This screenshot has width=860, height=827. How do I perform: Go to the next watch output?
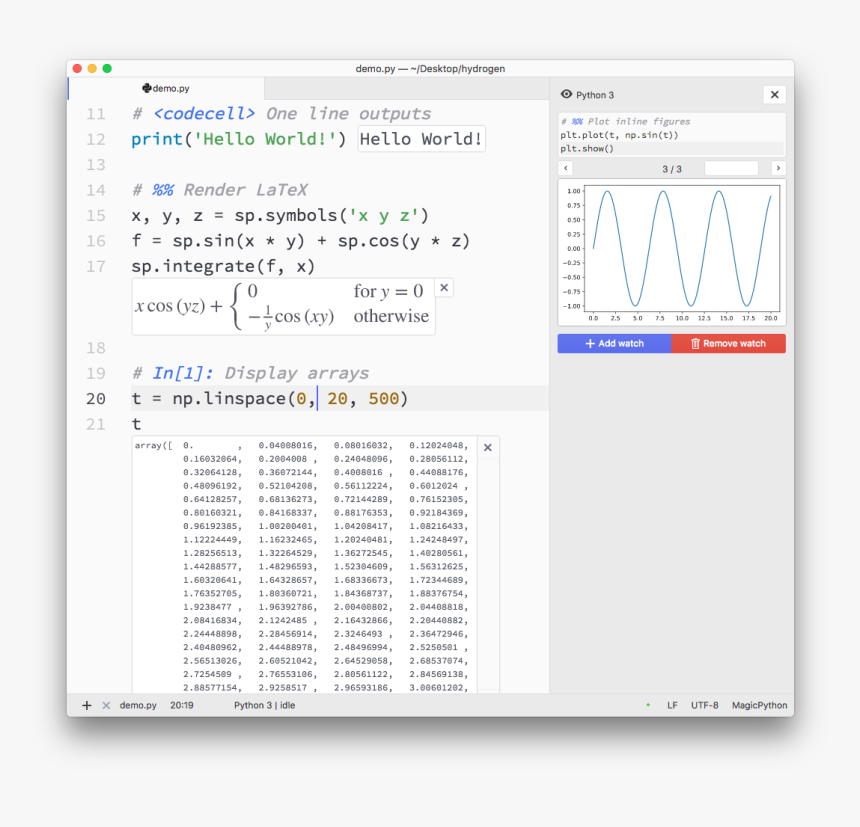click(778, 169)
